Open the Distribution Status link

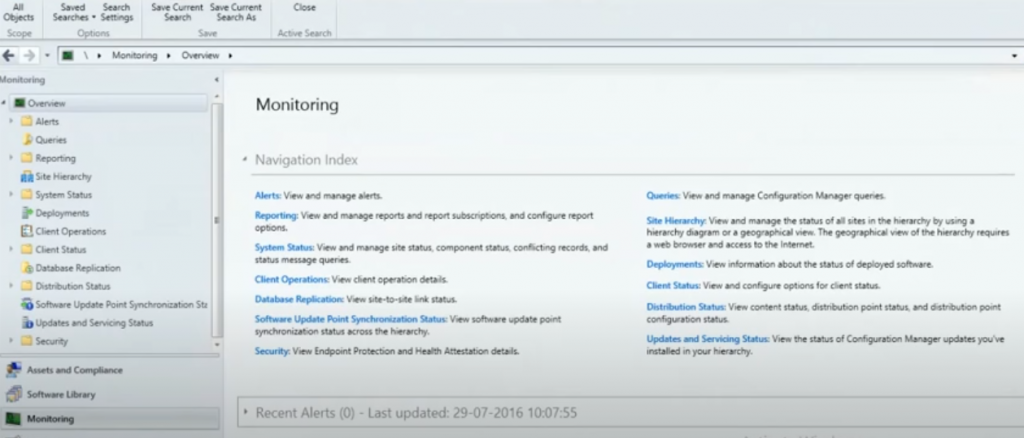pyautogui.click(x=686, y=307)
